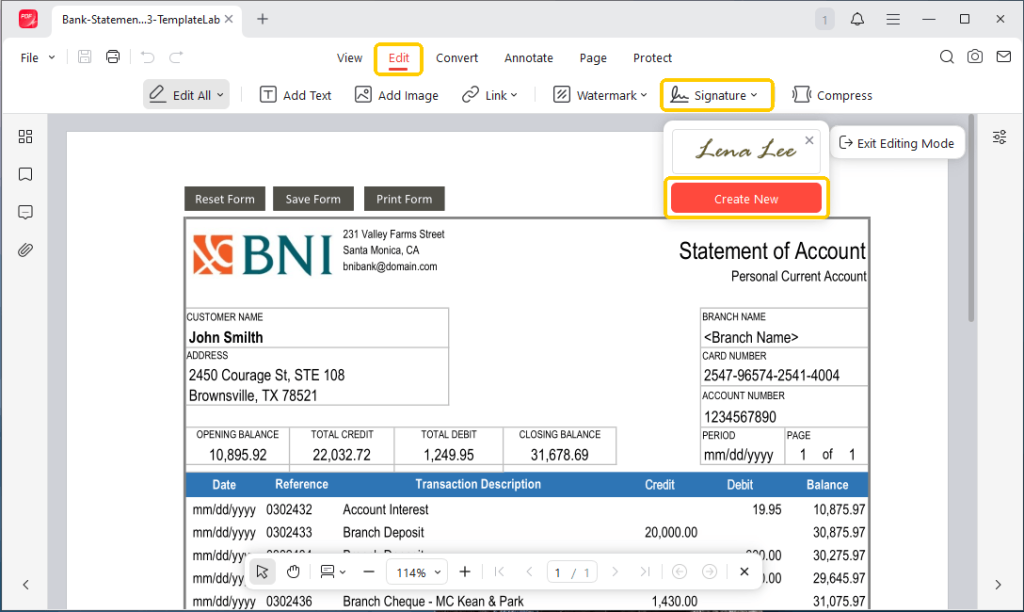The width and height of the screenshot is (1024, 612).
Task: Open the hamburger menu icon
Action: (893, 20)
